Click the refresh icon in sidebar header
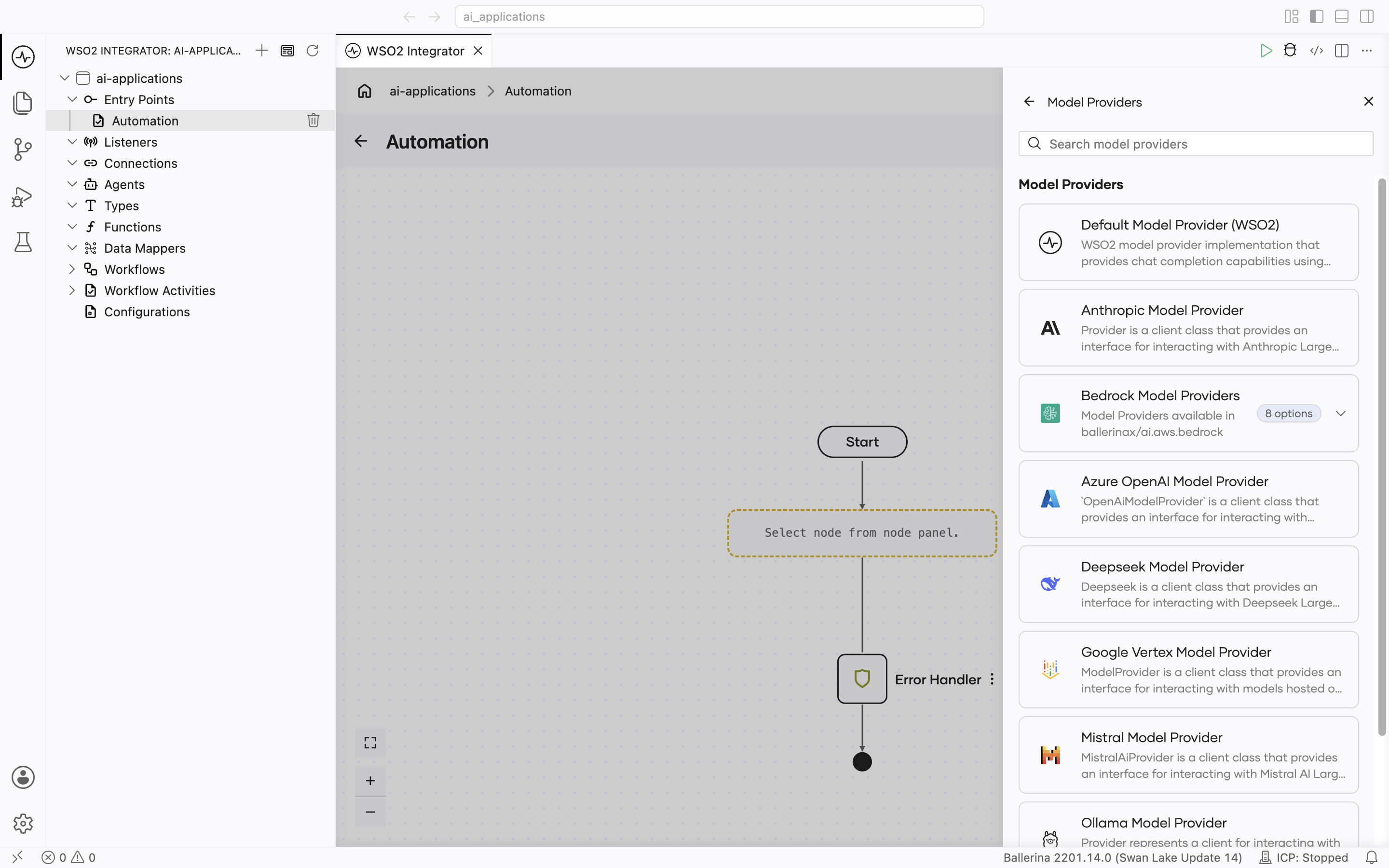The width and height of the screenshot is (1389, 868). [x=312, y=51]
